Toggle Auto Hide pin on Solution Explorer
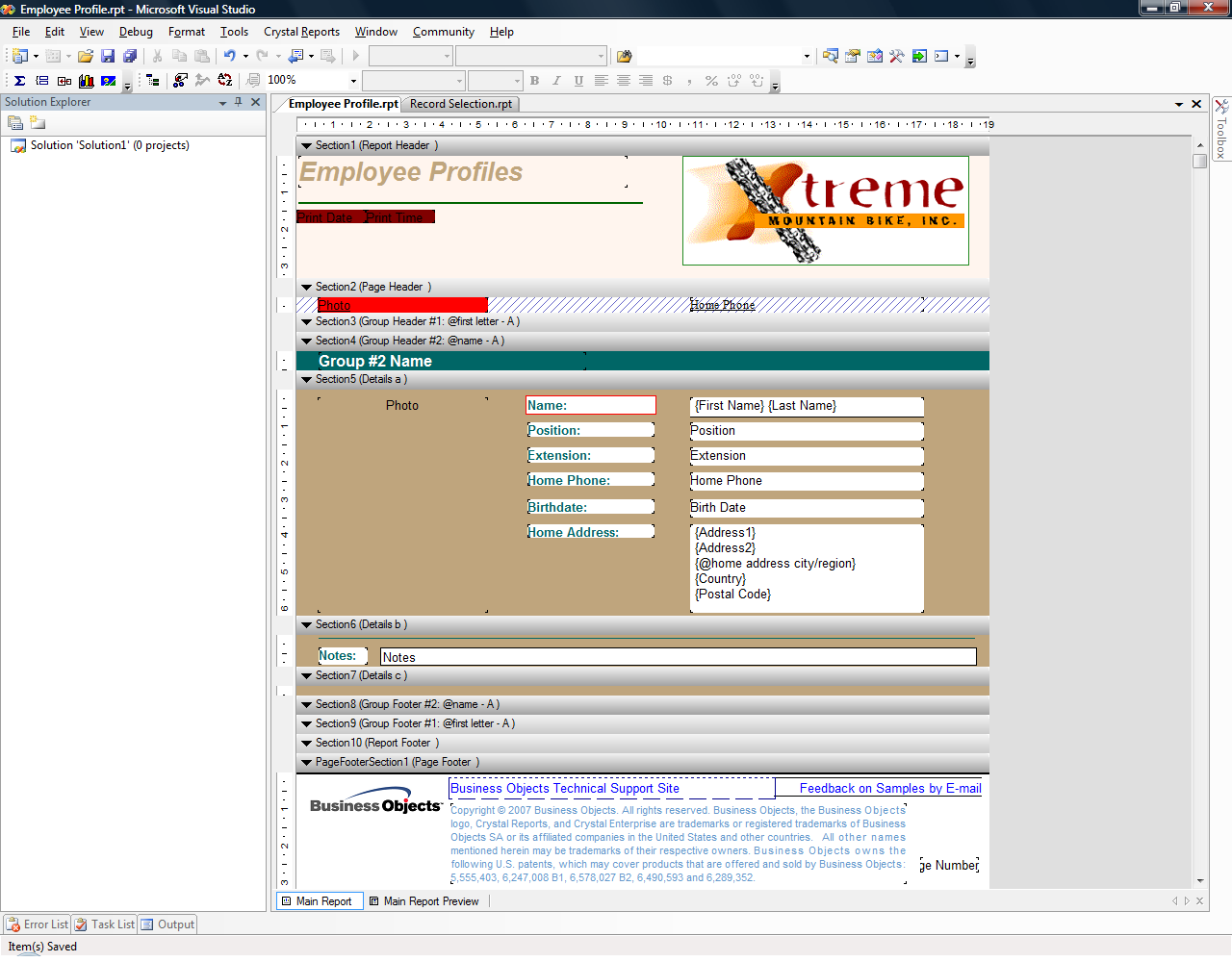The width and height of the screenshot is (1232, 962). [239, 102]
